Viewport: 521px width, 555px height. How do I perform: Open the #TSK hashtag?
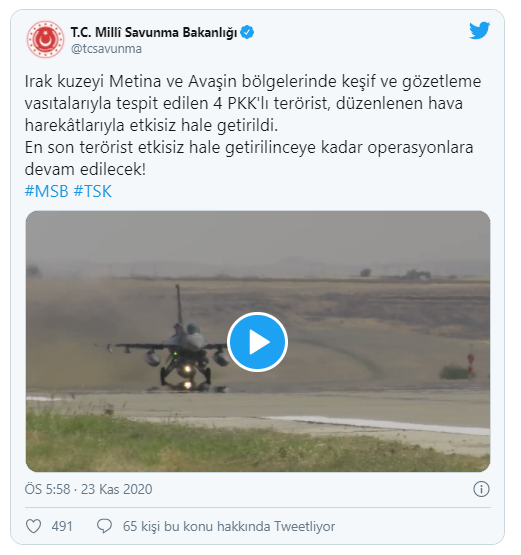(x=93, y=191)
